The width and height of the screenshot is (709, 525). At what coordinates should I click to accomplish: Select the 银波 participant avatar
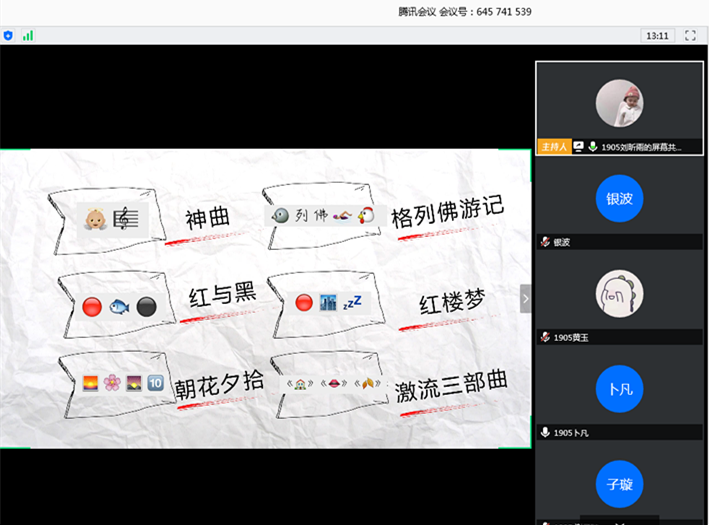pyautogui.click(x=619, y=198)
